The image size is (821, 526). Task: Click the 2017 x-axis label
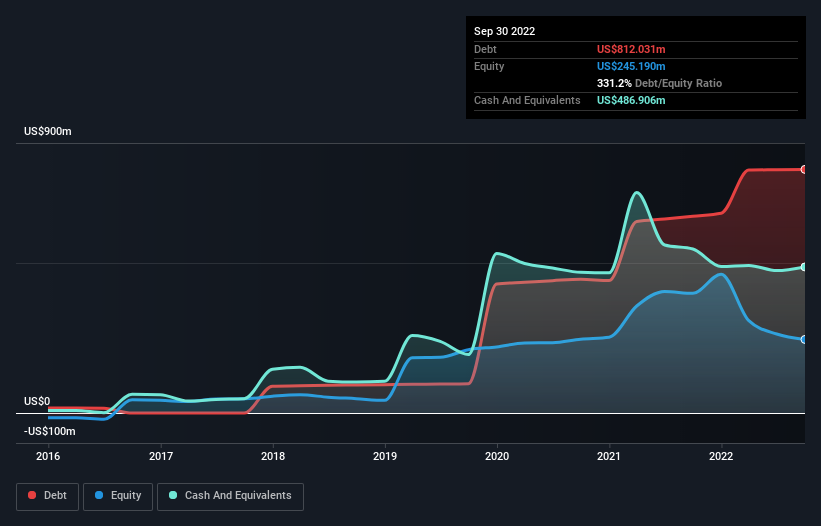pos(161,456)
